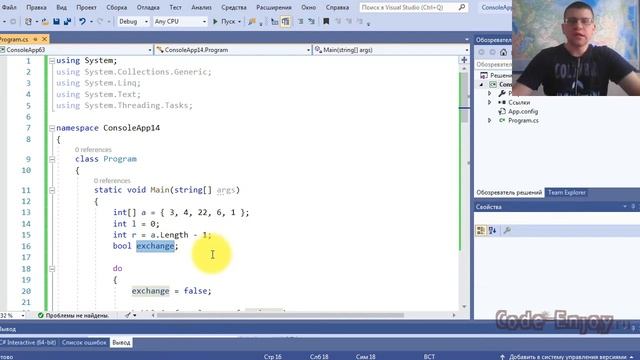The image size is (640, 360).
Task: Click the icon left of highlighted toggle
Action: 275,21
